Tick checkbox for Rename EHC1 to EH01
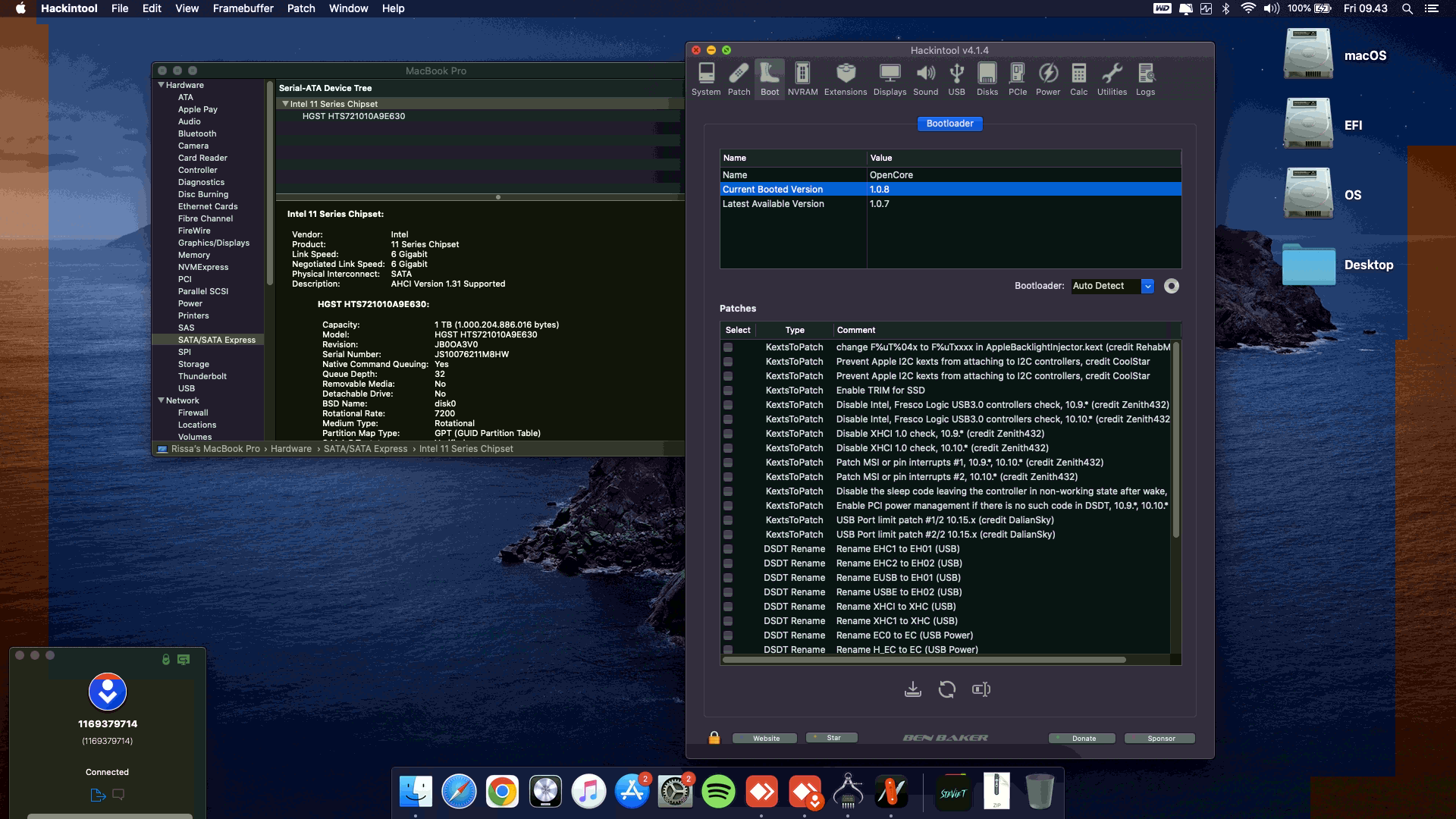This screenshot has height=819, width=1456. coord(728,549)
